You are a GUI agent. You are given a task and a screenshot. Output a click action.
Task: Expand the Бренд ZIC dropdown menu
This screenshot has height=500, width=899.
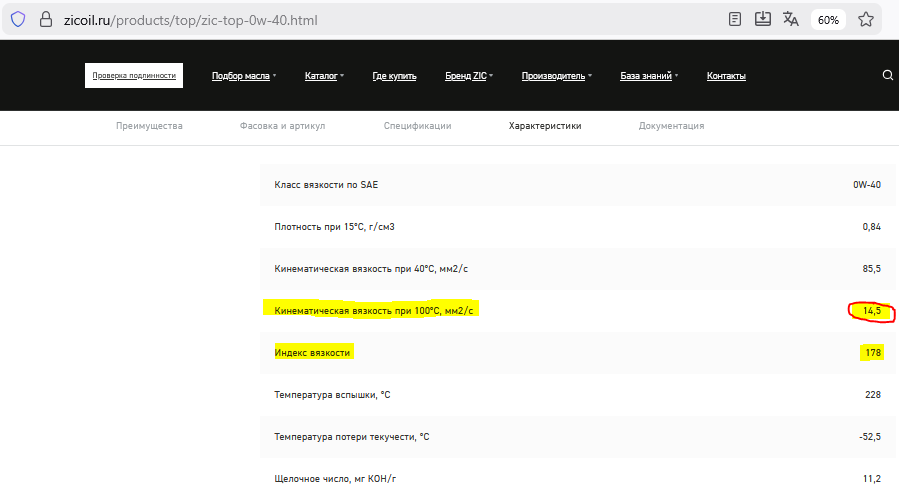[x=468, y=76]
